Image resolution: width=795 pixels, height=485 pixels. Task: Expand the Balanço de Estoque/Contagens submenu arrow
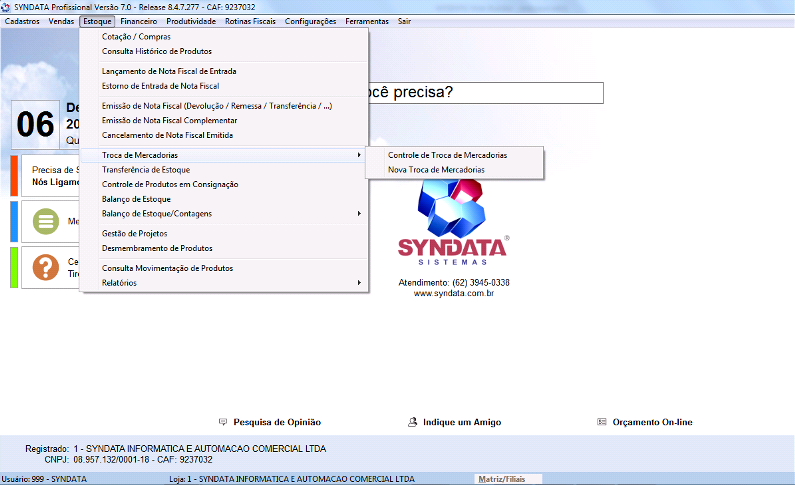point(359,214)
